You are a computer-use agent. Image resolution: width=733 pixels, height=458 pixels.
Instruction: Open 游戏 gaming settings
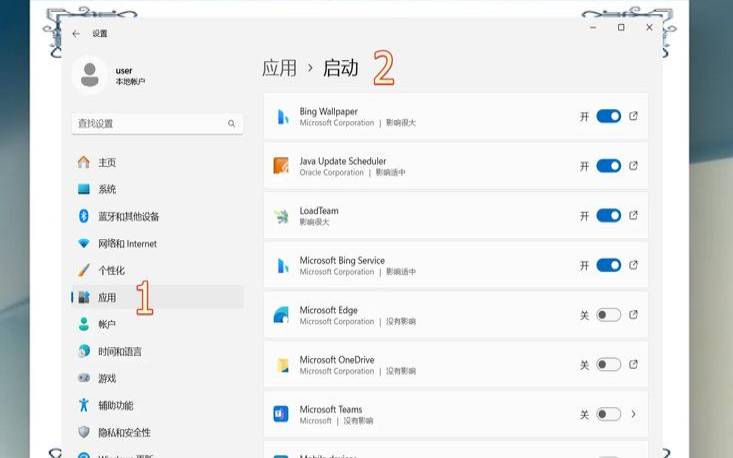click(158, 378)
